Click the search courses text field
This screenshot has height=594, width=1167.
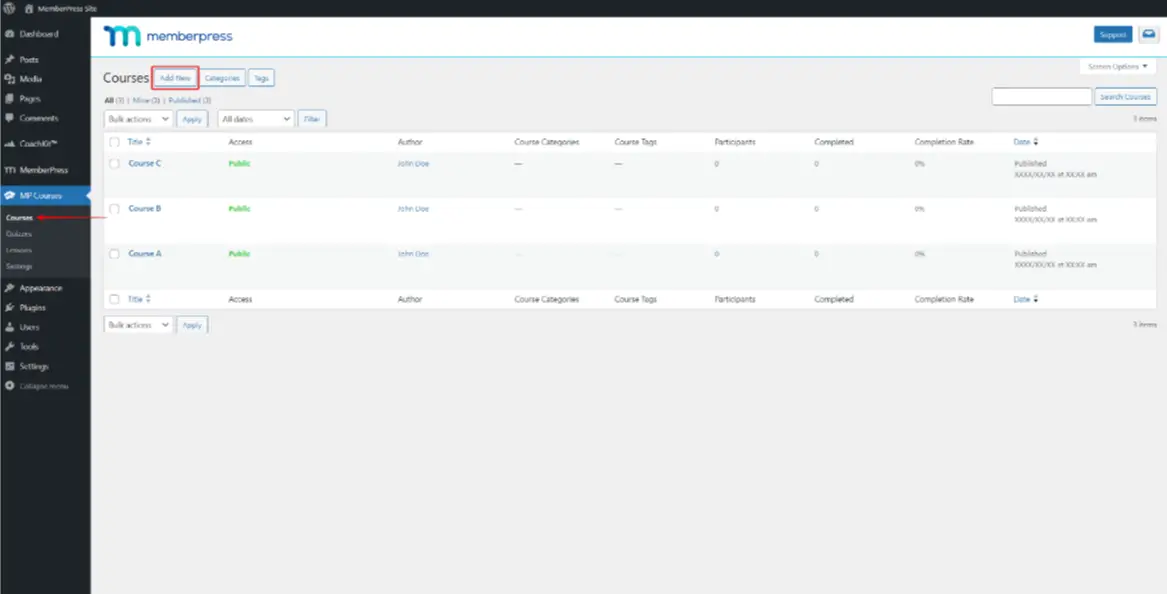tap(1041, 97)
